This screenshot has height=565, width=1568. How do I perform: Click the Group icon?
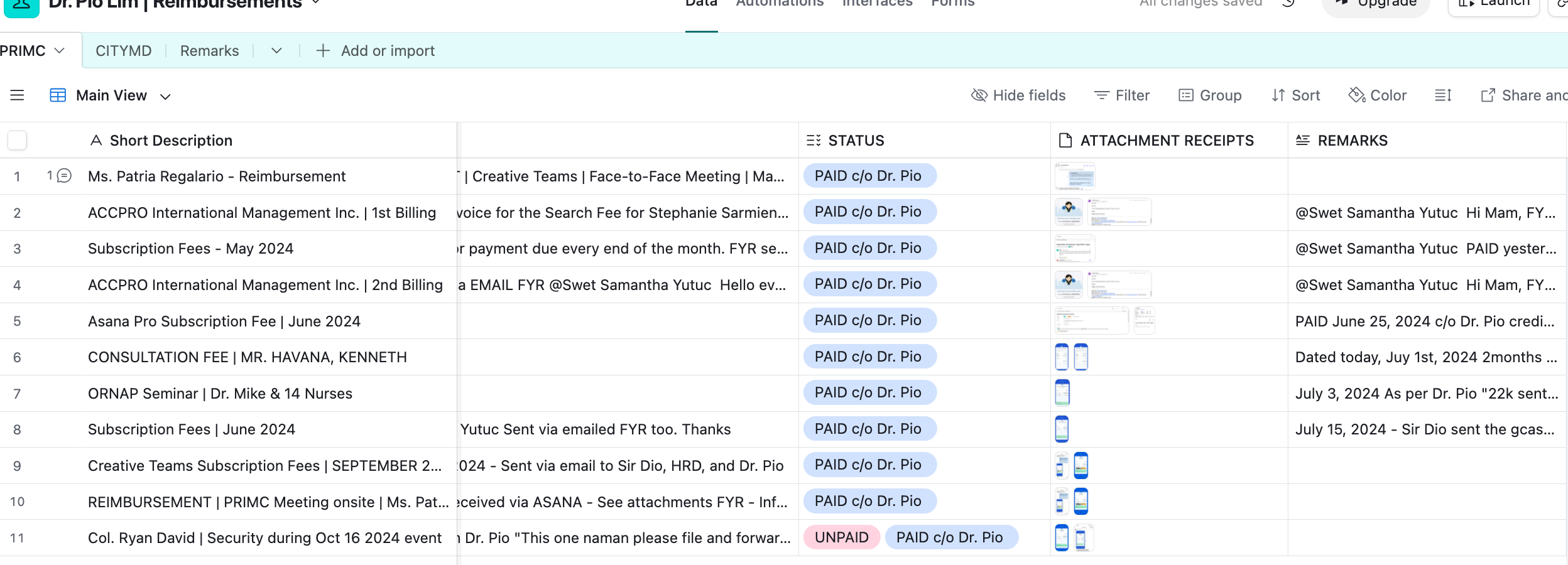pyautogui.click(x=1185, y=95)
